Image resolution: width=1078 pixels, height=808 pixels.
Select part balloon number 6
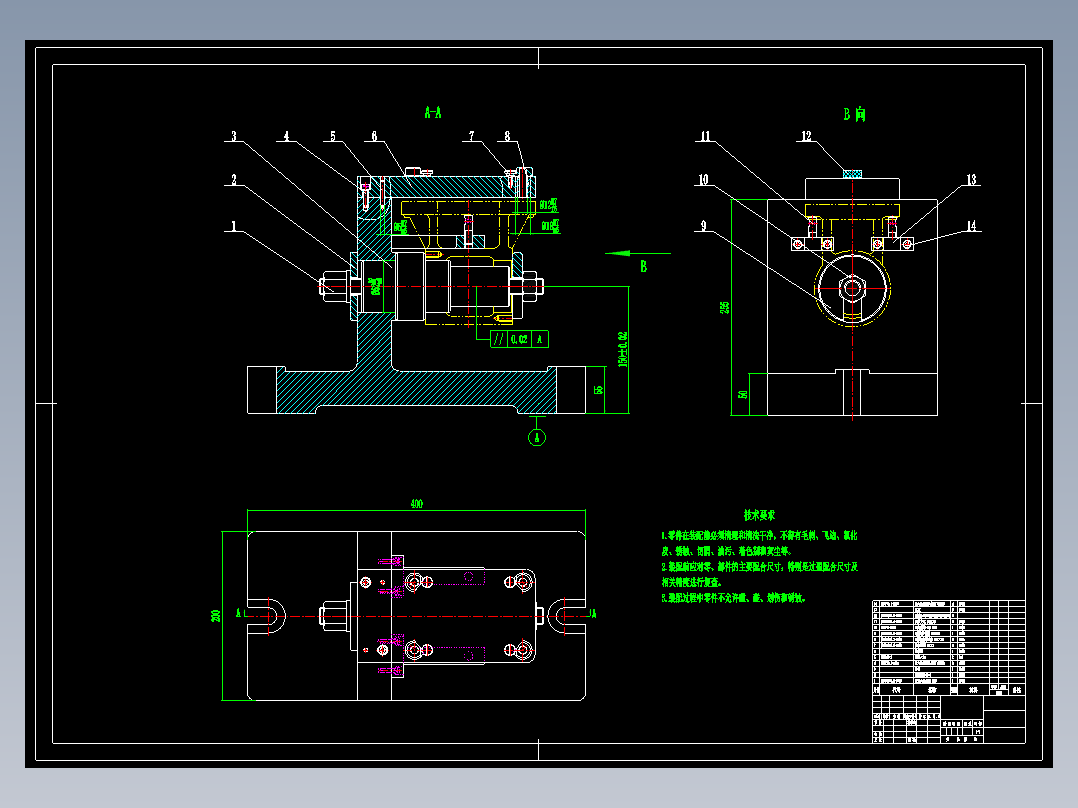click(374, 136)
